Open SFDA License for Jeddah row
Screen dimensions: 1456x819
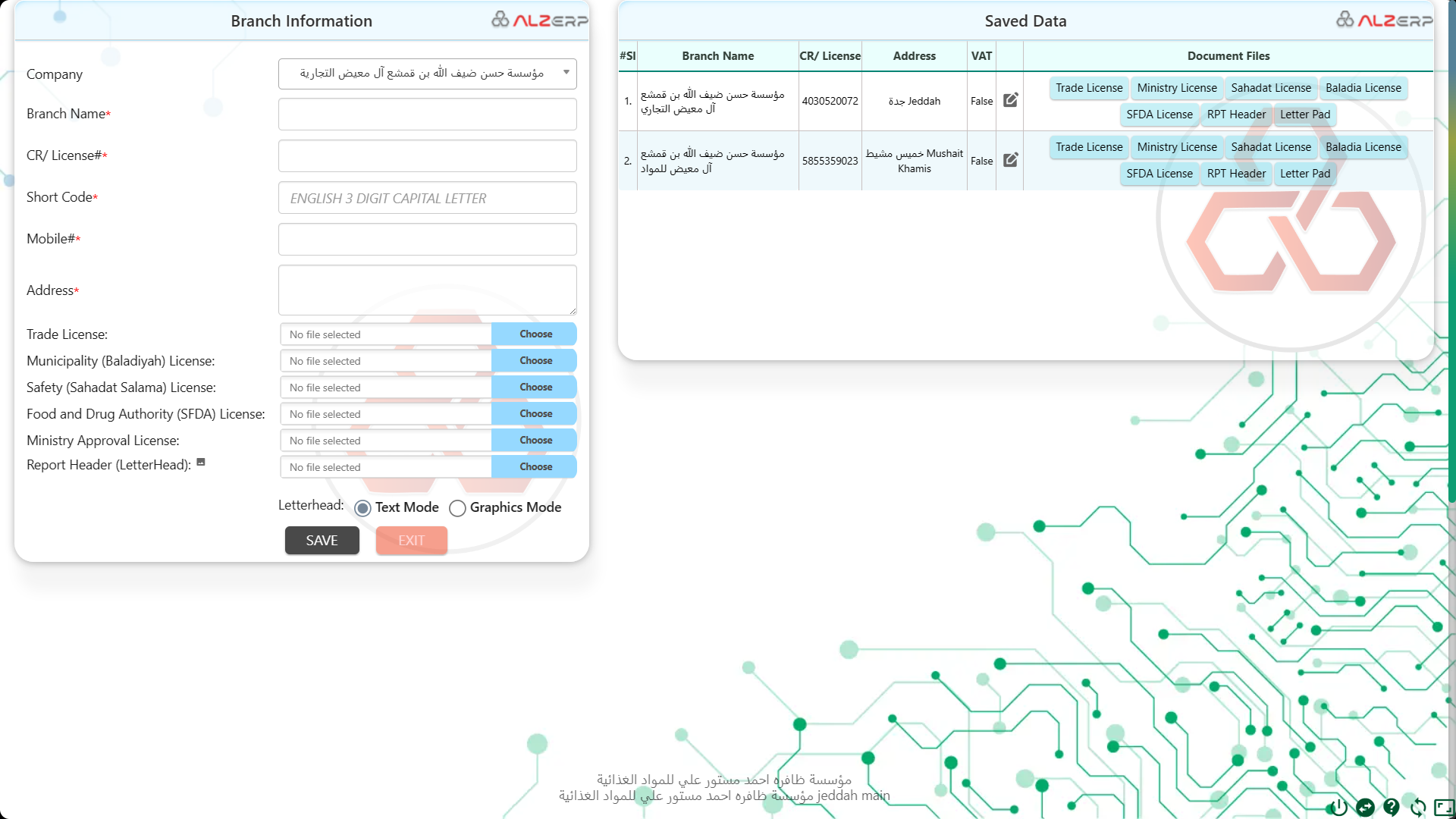pyautogui.click(x=1159, y=115)
